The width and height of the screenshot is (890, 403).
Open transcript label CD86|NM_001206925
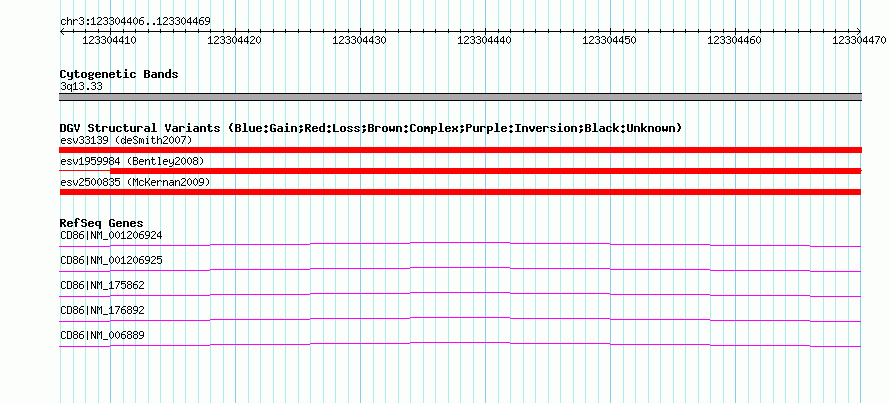111,261
